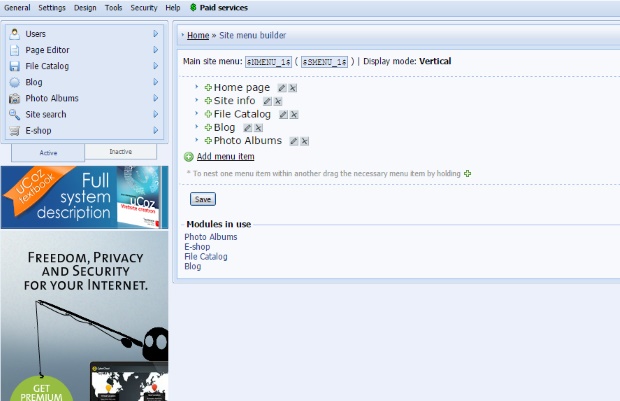
Task: Click the Photo Albums camera icon
Action: tap(15, 98)
